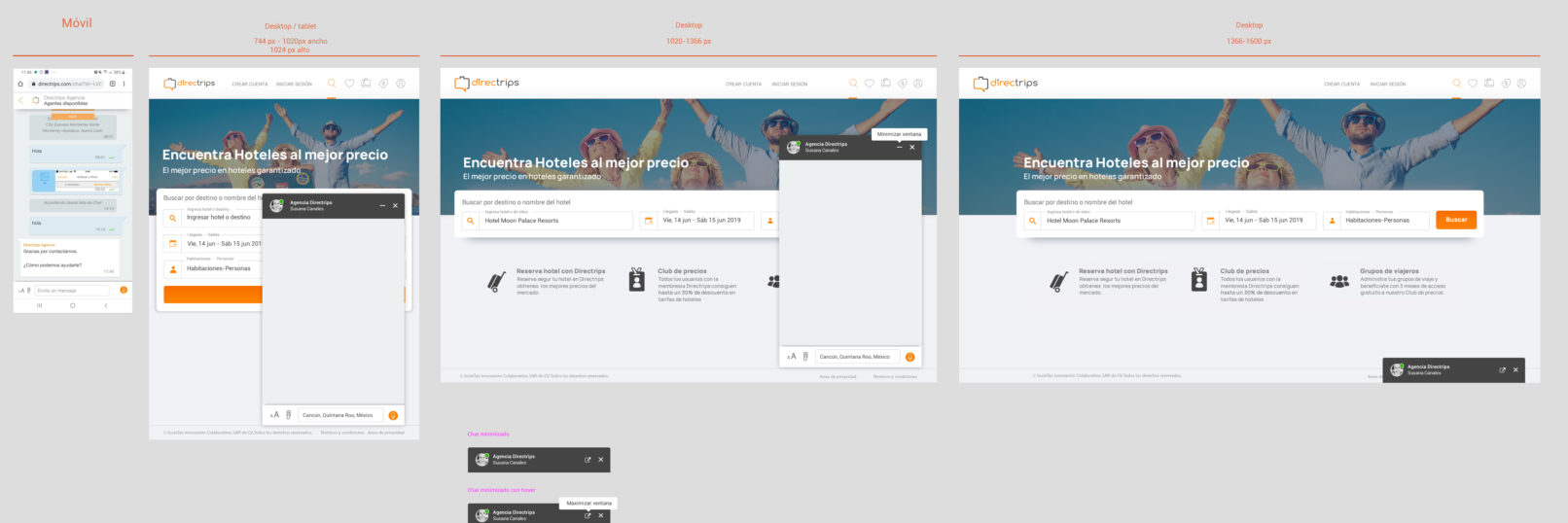The image size is (1568, 523).
Task: Click the orange send button in the tablet chat
Action: [393, 415]
